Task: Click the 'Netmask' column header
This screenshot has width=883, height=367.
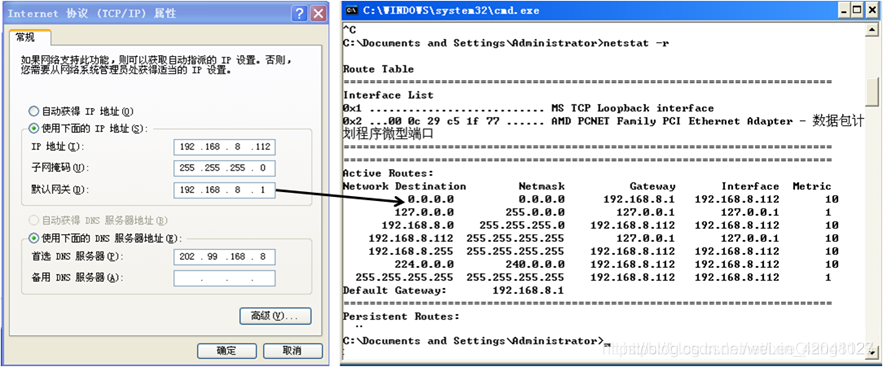Action: (541, 186)
